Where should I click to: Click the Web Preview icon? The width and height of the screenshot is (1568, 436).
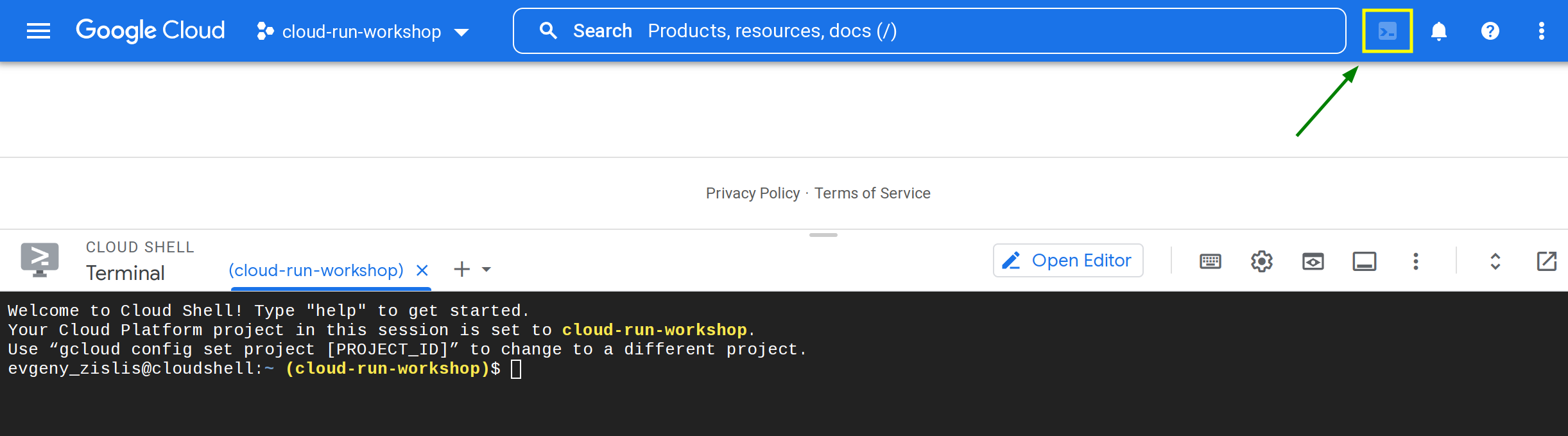tap(1313, 261)
